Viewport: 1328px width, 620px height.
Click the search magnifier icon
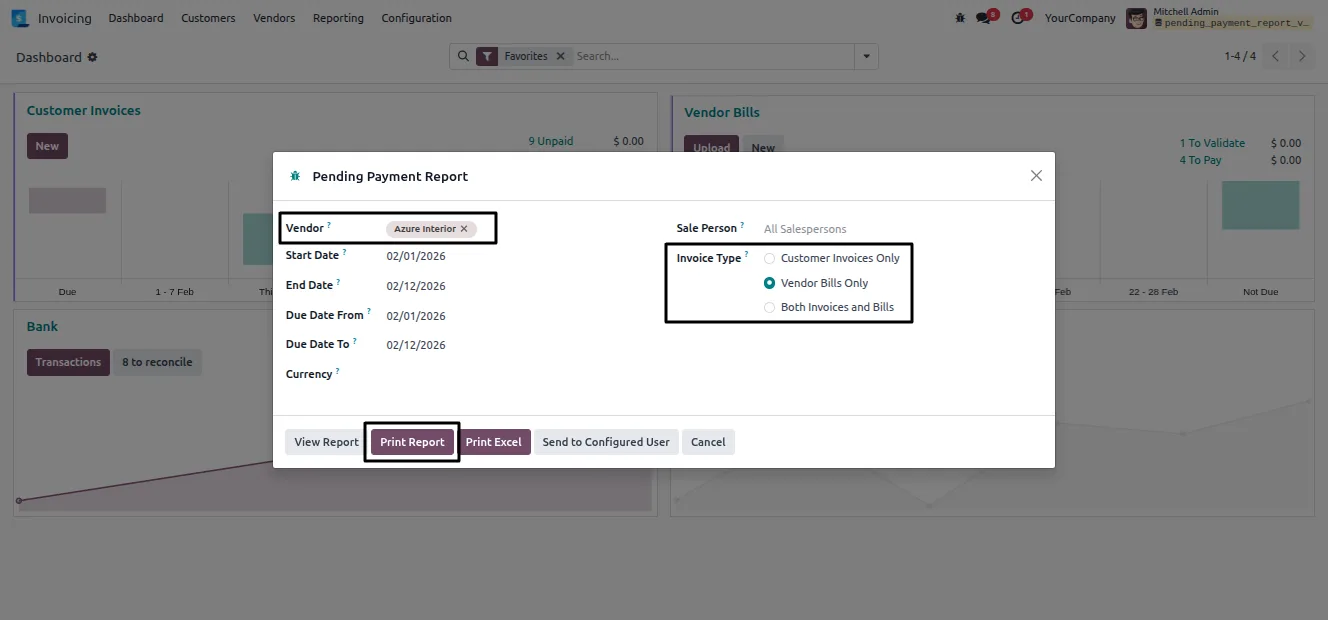463,57
